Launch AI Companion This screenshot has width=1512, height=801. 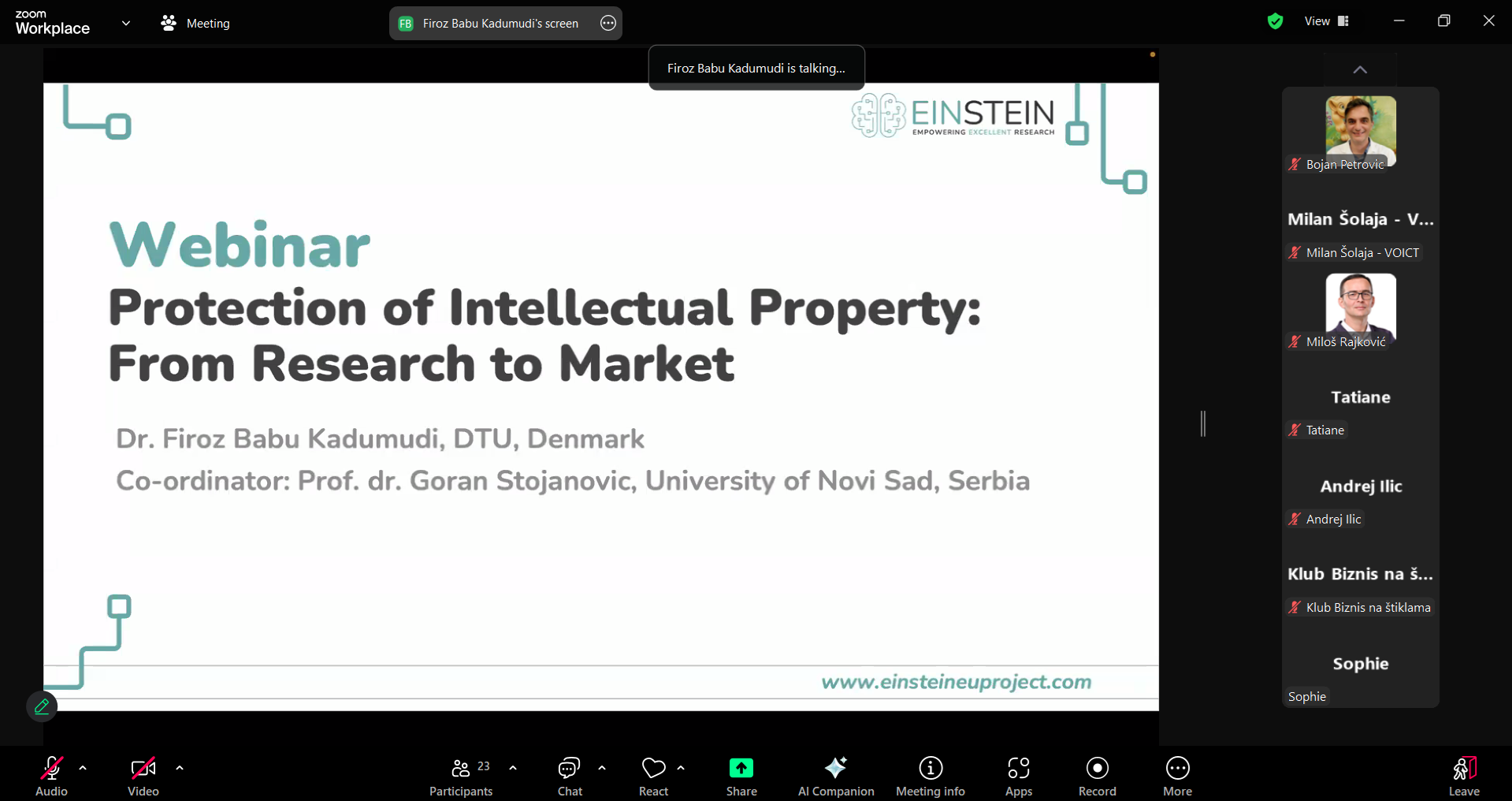[x=836, y=777]
